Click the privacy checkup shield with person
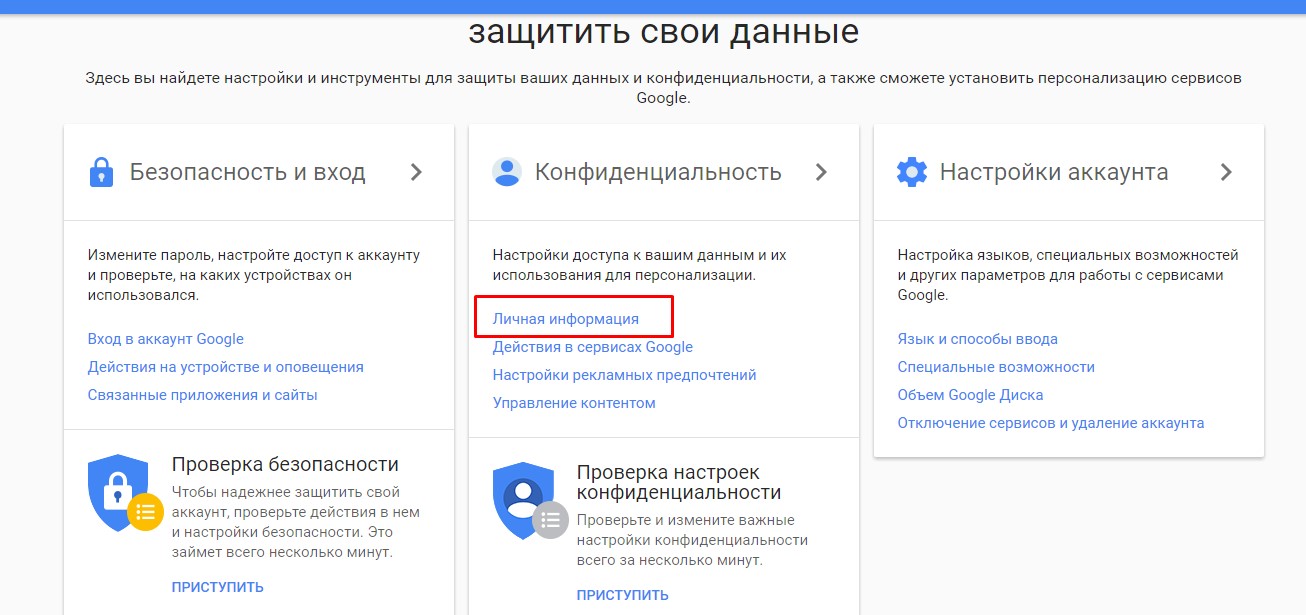Viewport: 1306px width, 615px height. (x=524, y=502)
